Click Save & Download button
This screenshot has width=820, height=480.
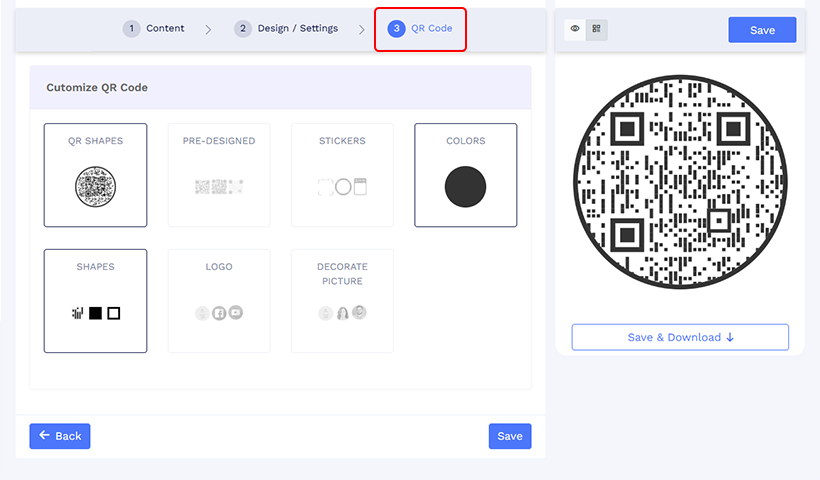(x=680, y=337)
